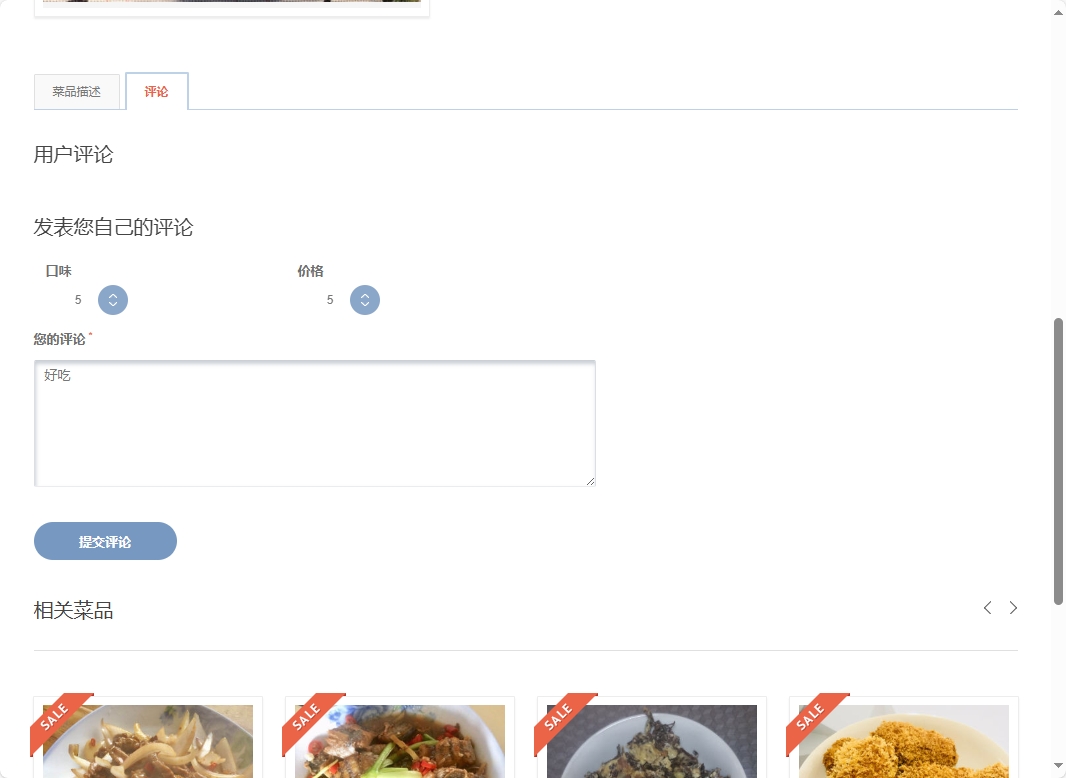Select the 评论 tab

(x=156, y=91)
